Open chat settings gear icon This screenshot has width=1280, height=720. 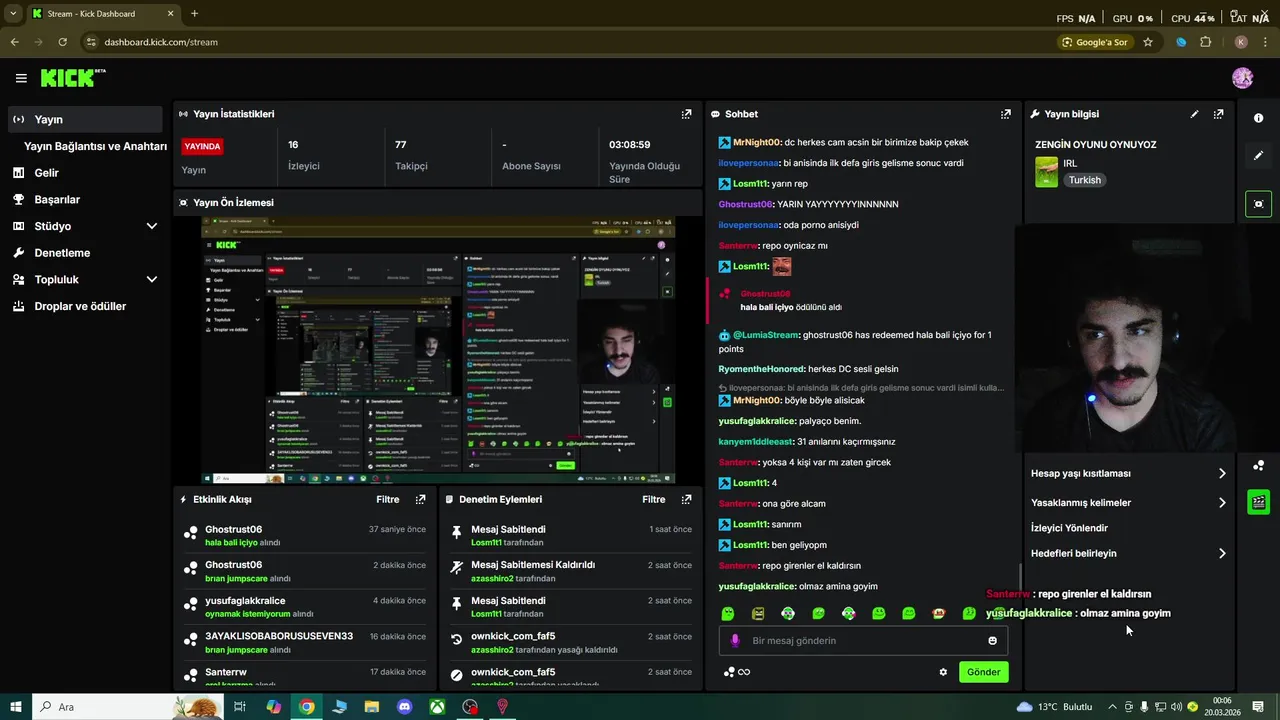click(943, 672)
